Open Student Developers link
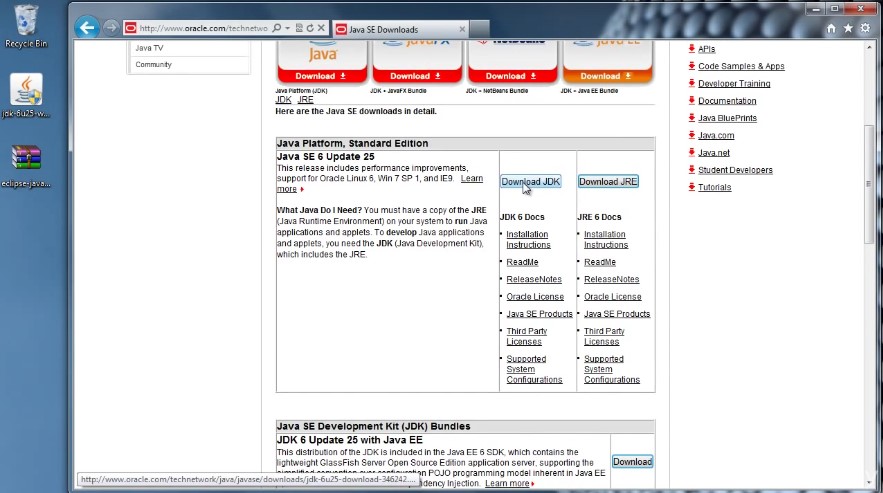The width and height of the screenshot is (883, 493). [735, 170]
